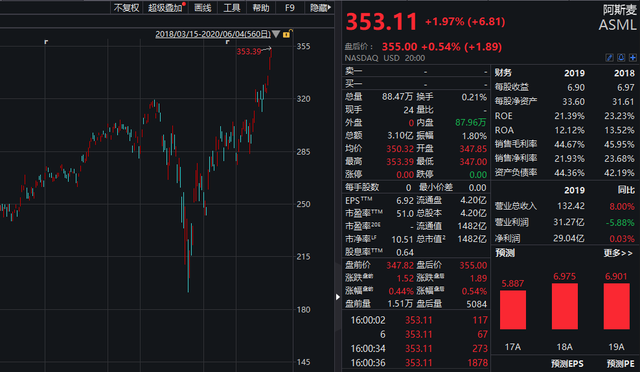640x372 pixels.
Task: Toggle the yellow padlock beside the date range
Action: click(x=287, y=34)
